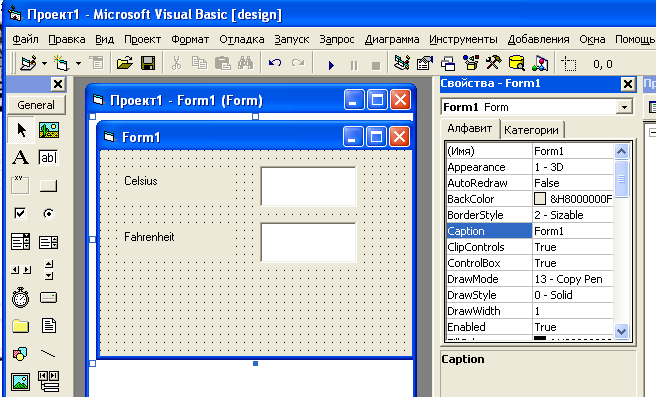
Task: Click the Redo toolbar icon
Action: pyautogui.click(x=298, y=64)
